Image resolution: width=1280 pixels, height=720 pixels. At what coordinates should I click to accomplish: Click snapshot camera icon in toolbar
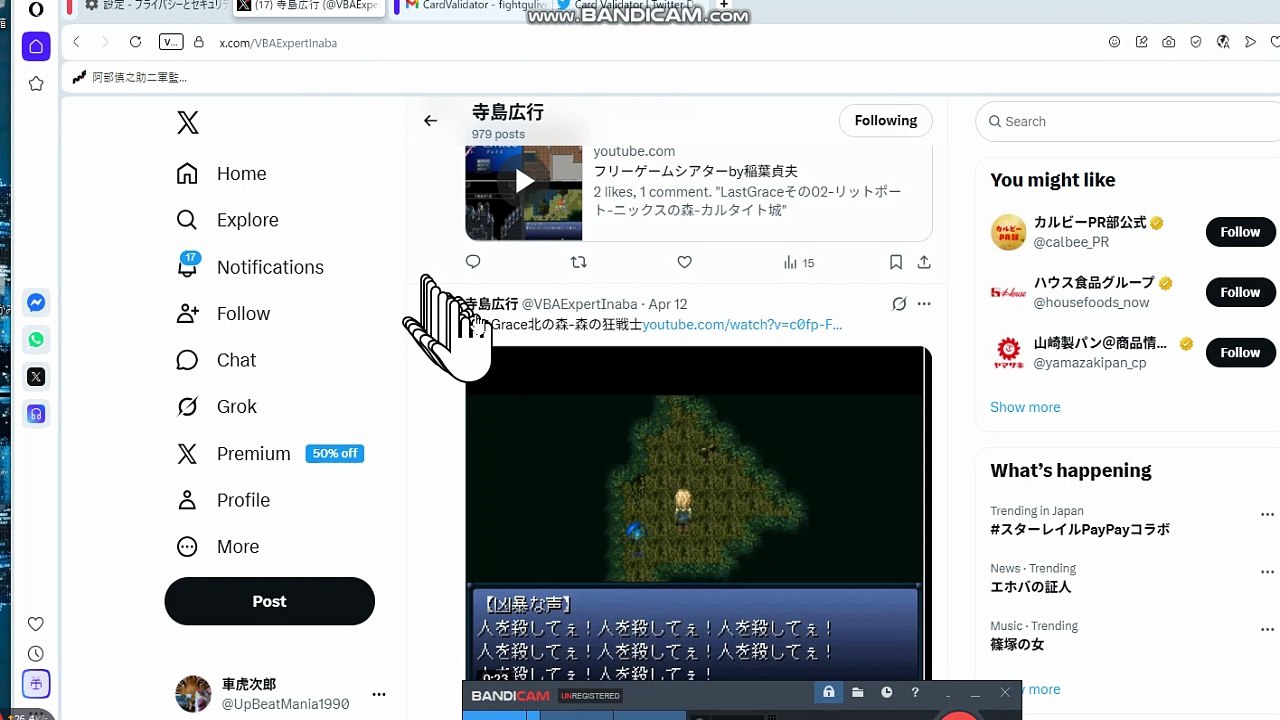(1168, 42)
